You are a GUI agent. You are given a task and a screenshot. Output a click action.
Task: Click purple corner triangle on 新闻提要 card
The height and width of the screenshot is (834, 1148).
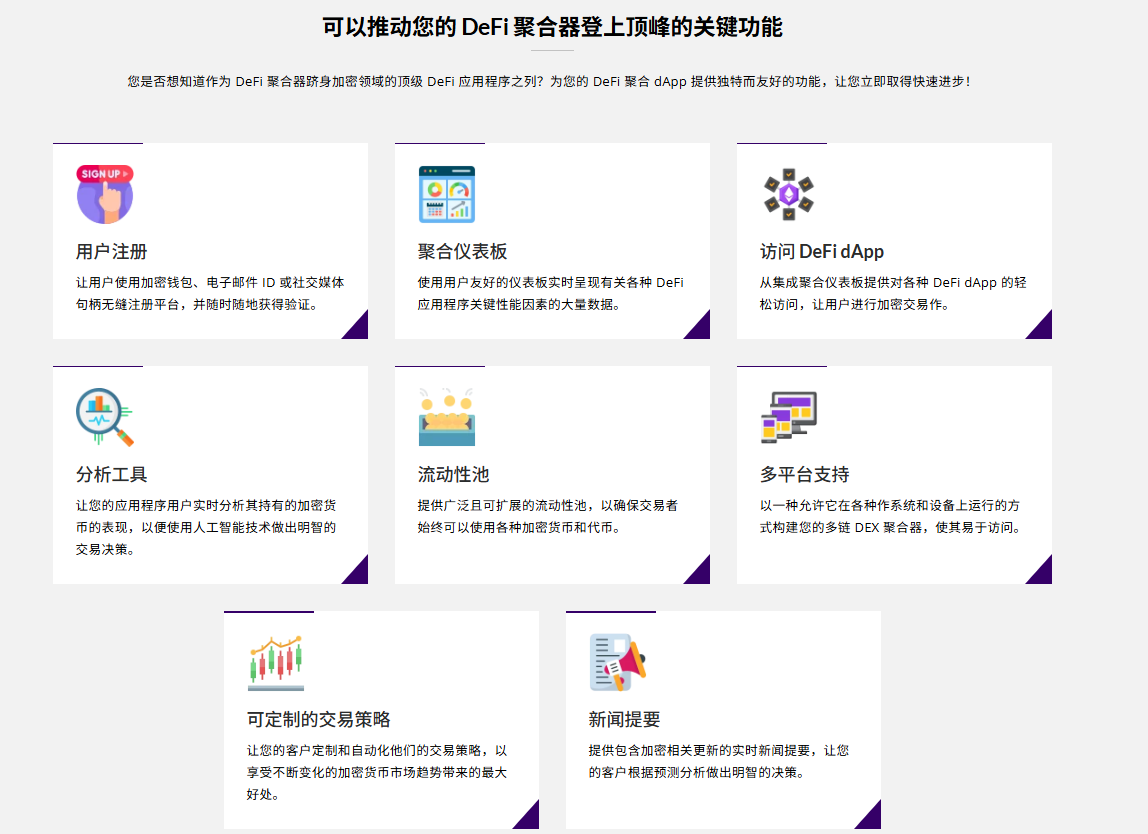click(x=871, y=818)
